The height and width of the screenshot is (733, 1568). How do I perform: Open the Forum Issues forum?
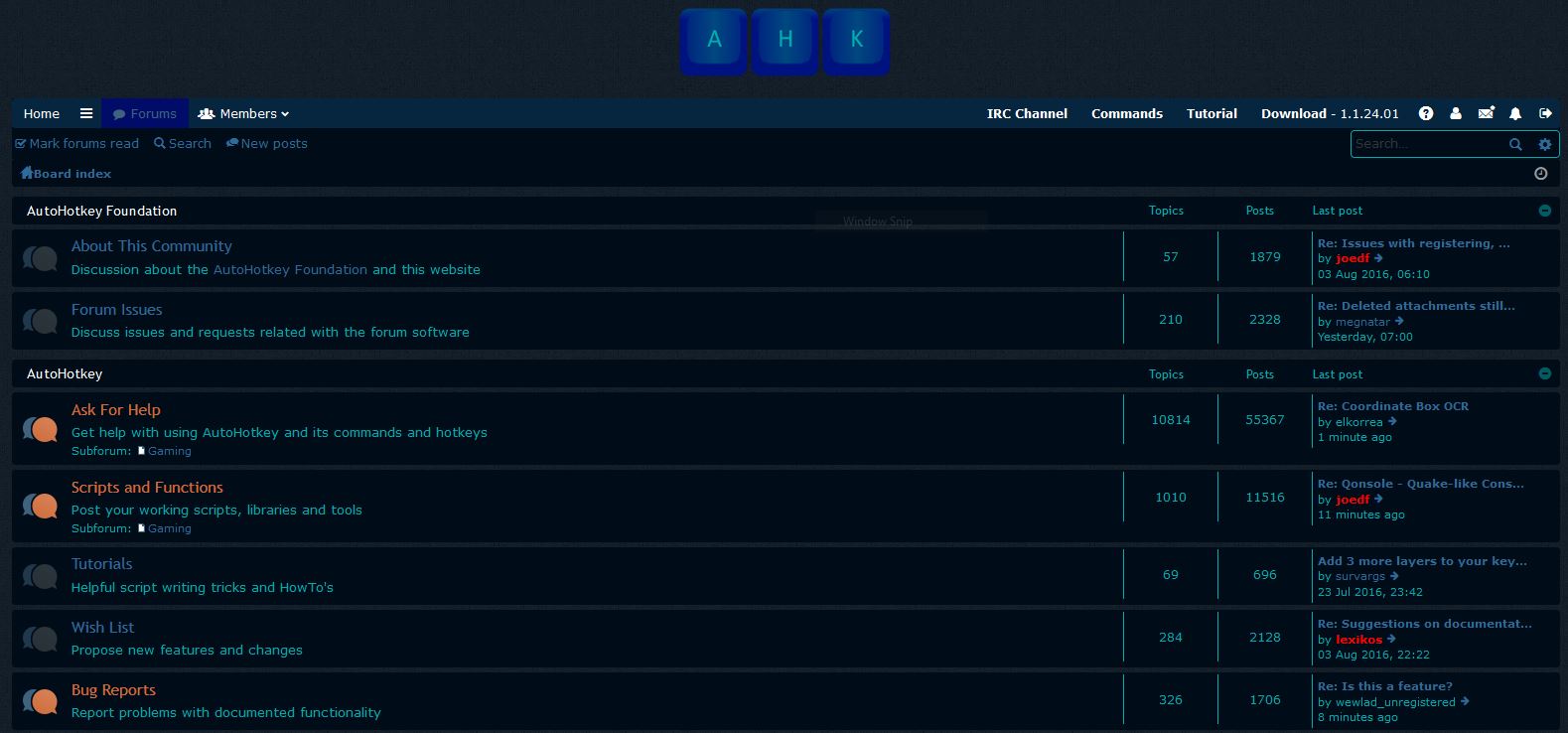pos(116,309)
